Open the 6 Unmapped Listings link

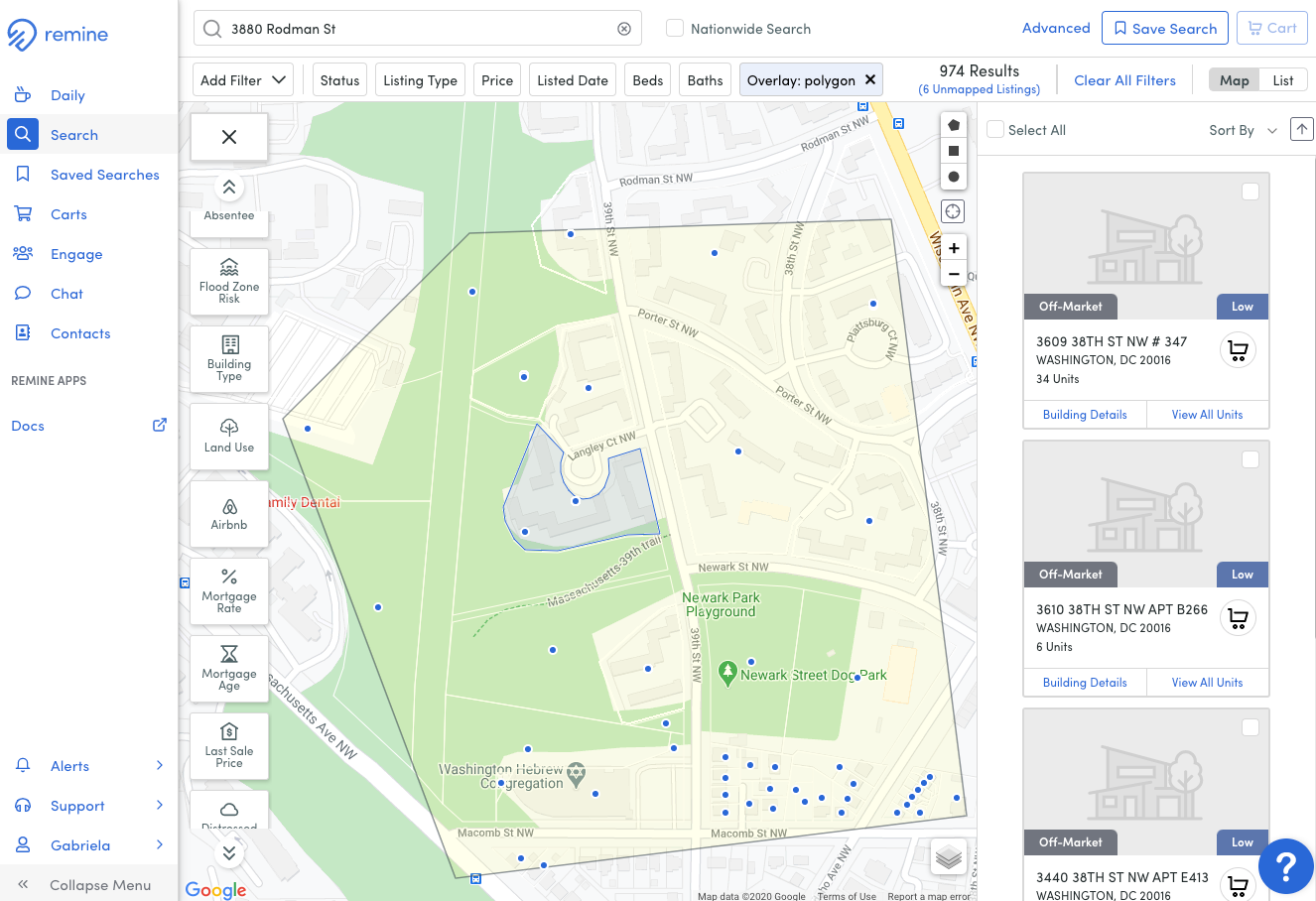(x=980, y=89)
